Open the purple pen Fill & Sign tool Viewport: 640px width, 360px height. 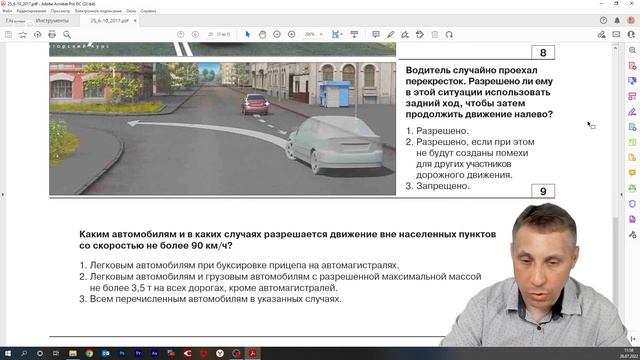click(632, 111)
